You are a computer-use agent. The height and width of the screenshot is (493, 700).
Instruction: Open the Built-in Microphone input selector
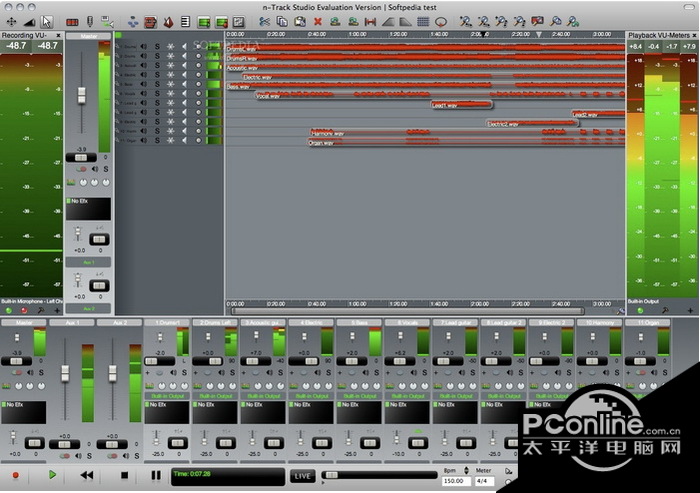pyautogui.click(x=31, y=301)
